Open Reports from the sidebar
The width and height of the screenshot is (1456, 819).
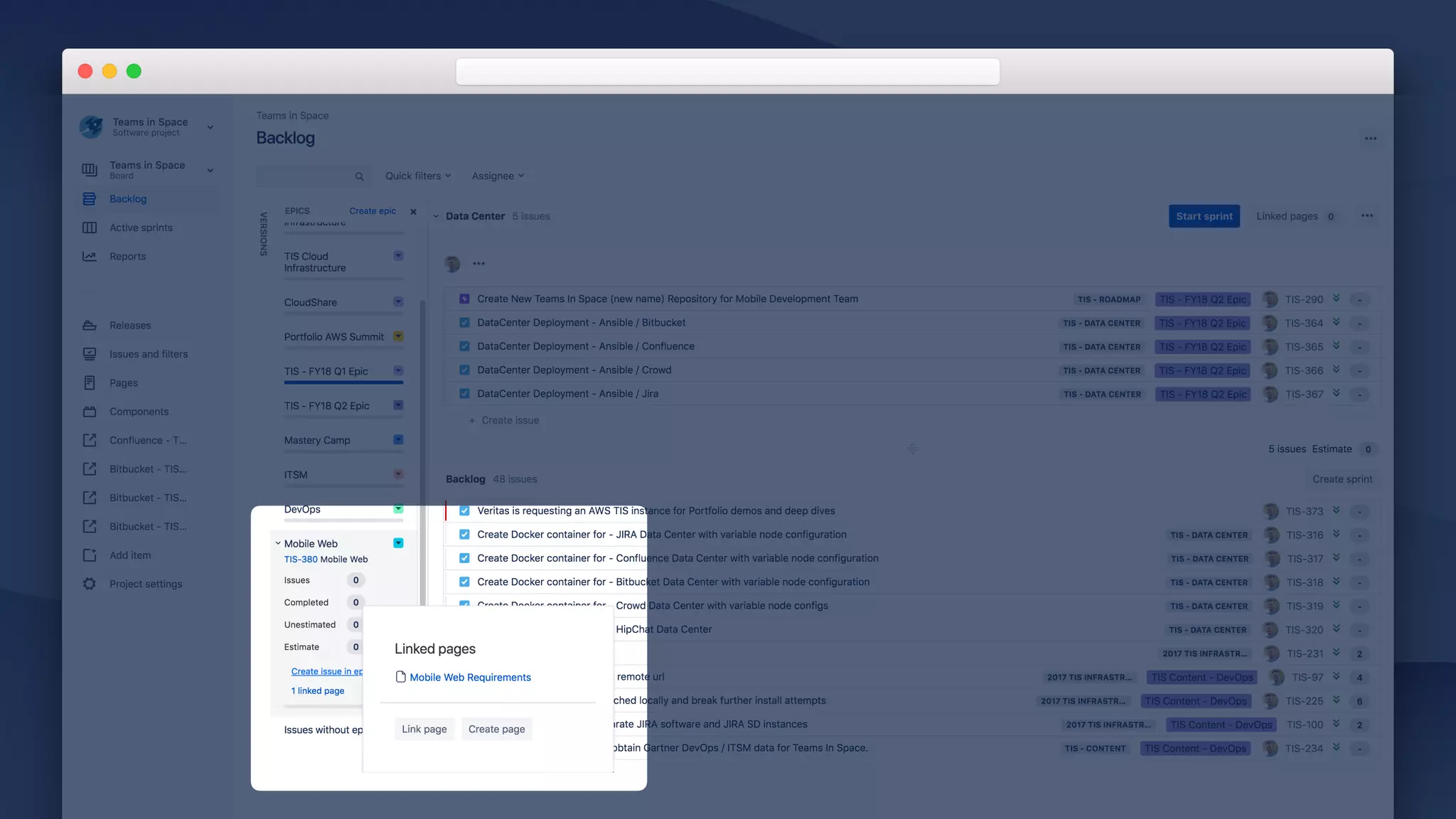(x=127, y=257)
